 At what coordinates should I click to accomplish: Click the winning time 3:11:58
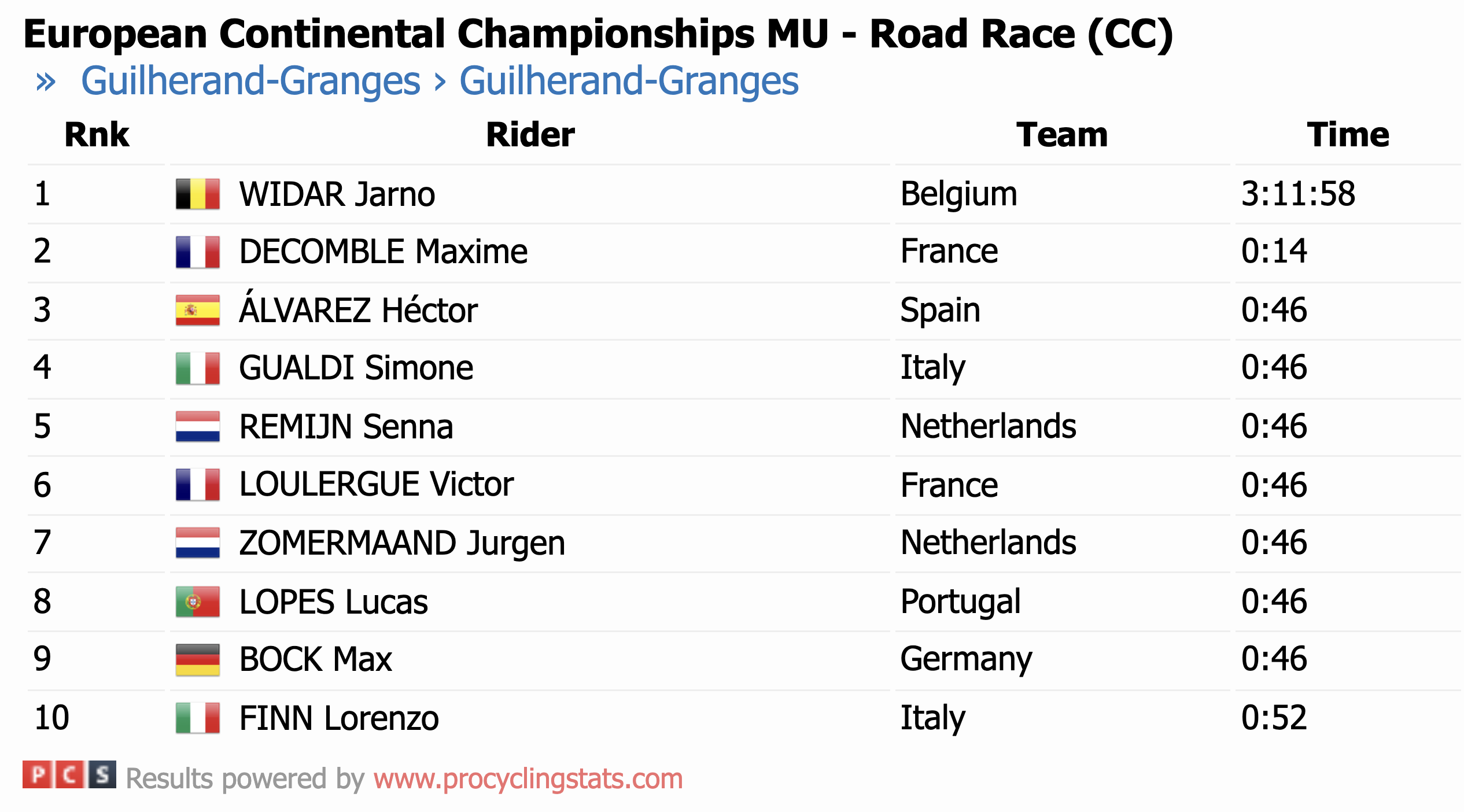(1297, 193)
